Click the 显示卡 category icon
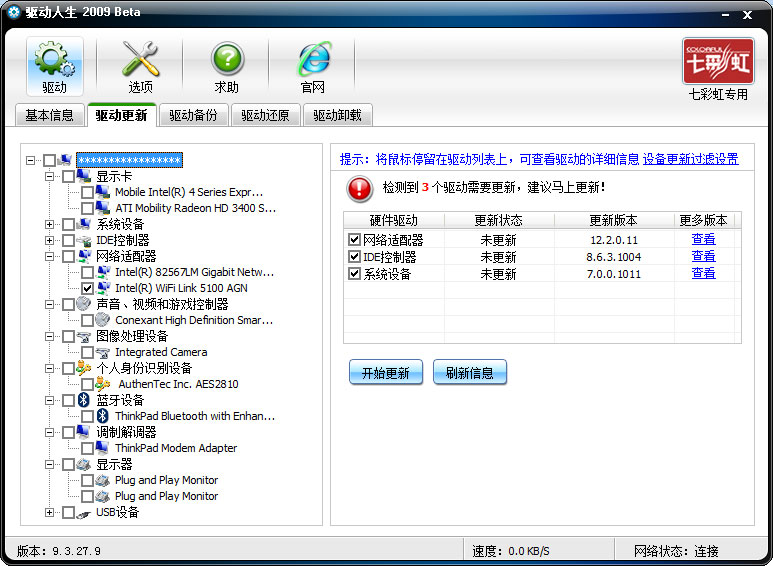This screenshot has width=773, height=566. click(x=84, y=176)
